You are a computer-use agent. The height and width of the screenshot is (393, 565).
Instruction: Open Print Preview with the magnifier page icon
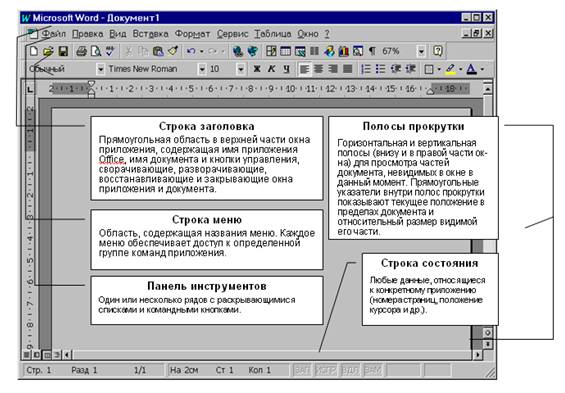coord(95,51)
